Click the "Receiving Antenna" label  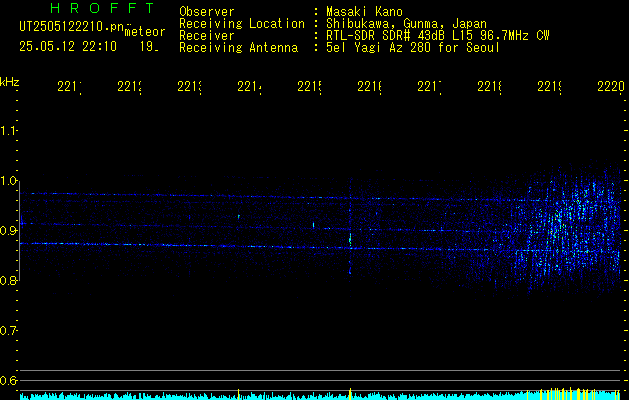(239, 48)
